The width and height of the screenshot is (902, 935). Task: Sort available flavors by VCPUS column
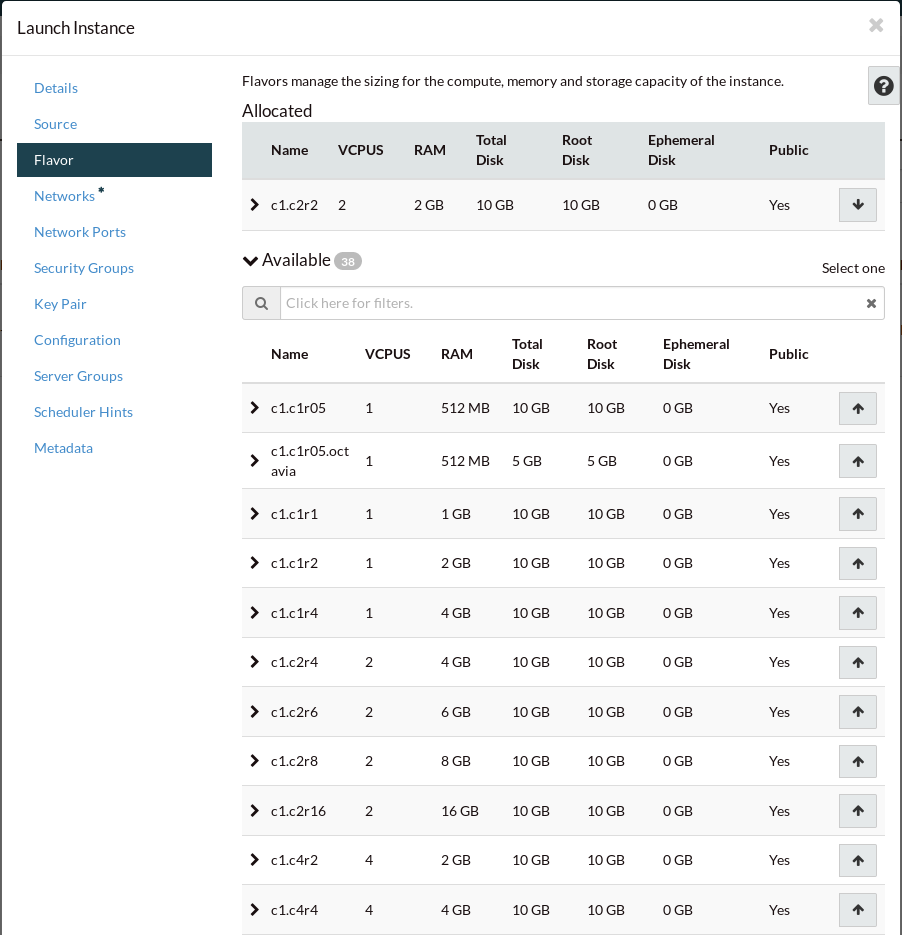[x=387, y=354]
